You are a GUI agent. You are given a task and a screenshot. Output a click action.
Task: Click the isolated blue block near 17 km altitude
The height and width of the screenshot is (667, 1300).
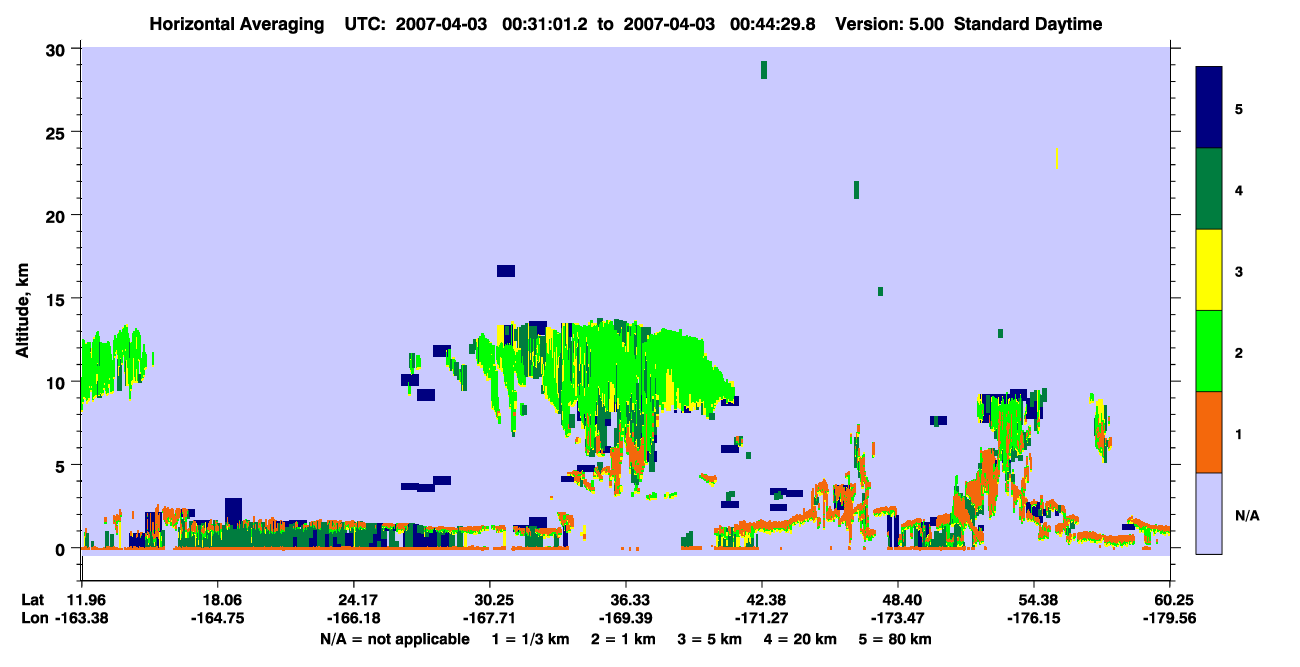click(506, 271)
